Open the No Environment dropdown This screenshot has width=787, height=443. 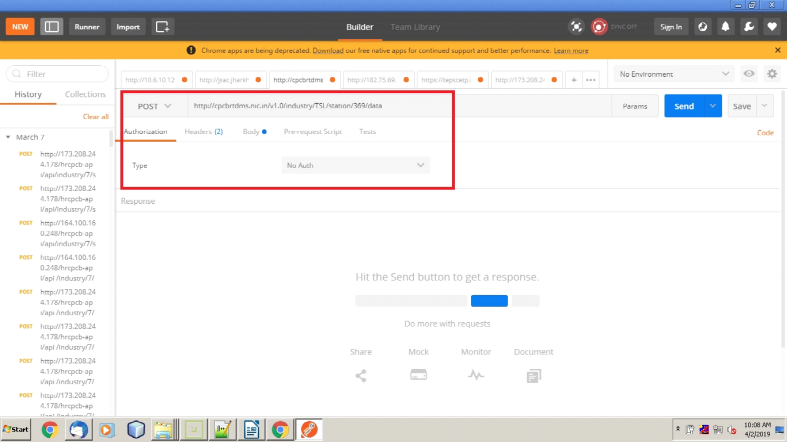tap(674, 74)
